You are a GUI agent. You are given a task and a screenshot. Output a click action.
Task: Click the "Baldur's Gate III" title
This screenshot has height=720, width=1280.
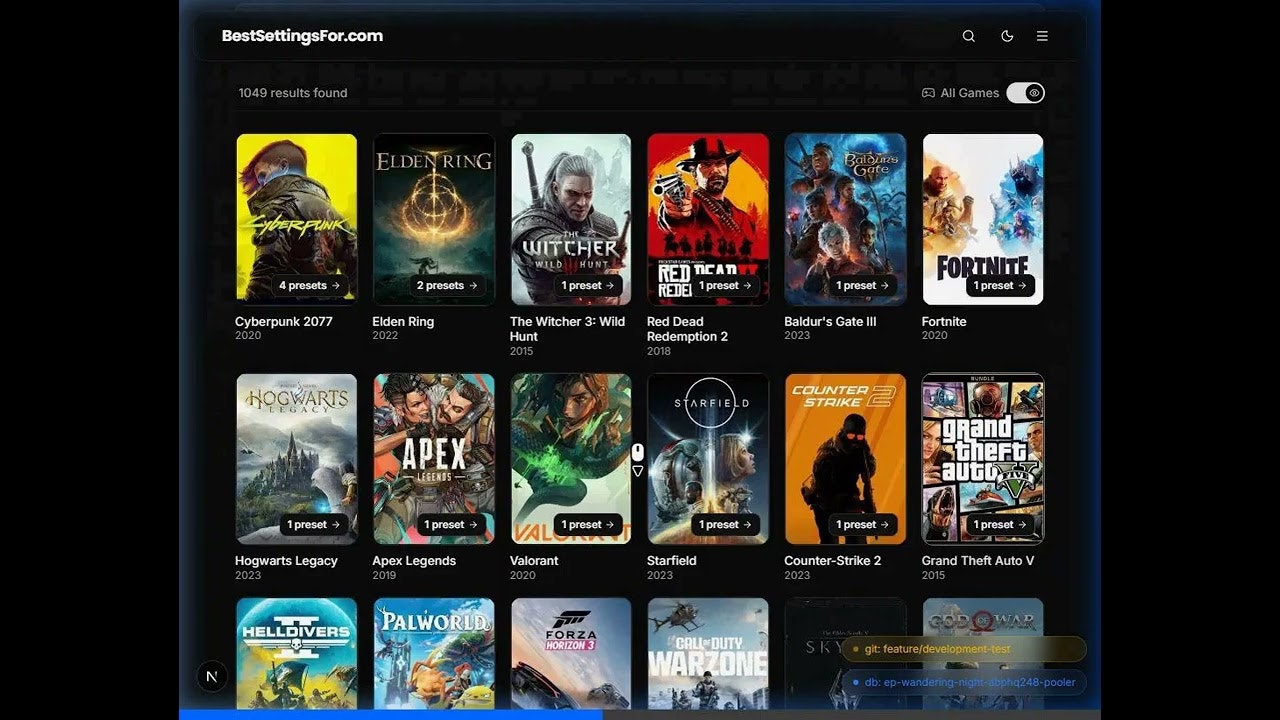830,322
